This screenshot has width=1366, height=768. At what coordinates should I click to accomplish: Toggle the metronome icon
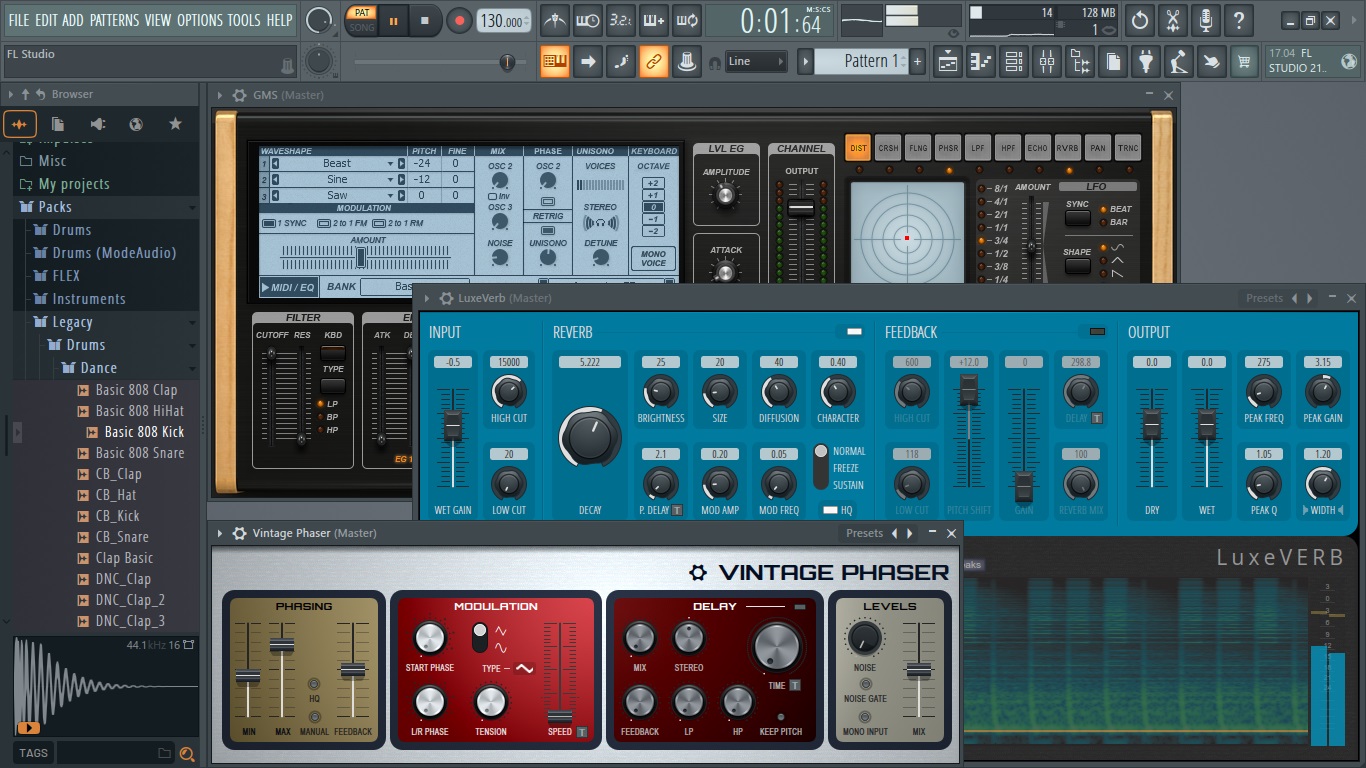[x=553, y=20]
